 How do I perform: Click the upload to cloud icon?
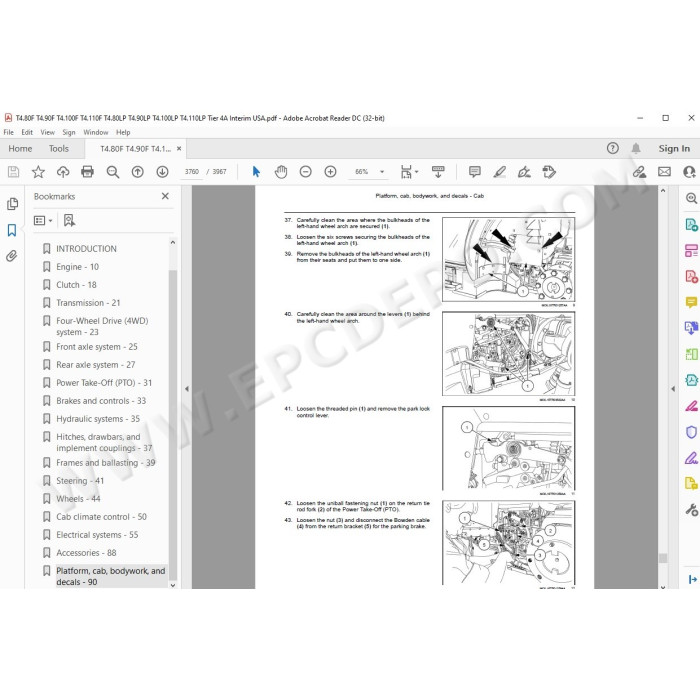[x=63, y=172]
